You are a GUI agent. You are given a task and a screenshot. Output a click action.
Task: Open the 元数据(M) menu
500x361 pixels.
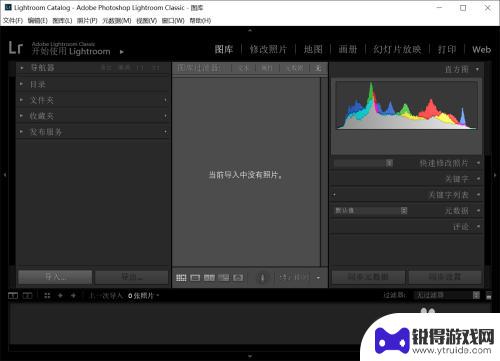(x=117, y=21)
